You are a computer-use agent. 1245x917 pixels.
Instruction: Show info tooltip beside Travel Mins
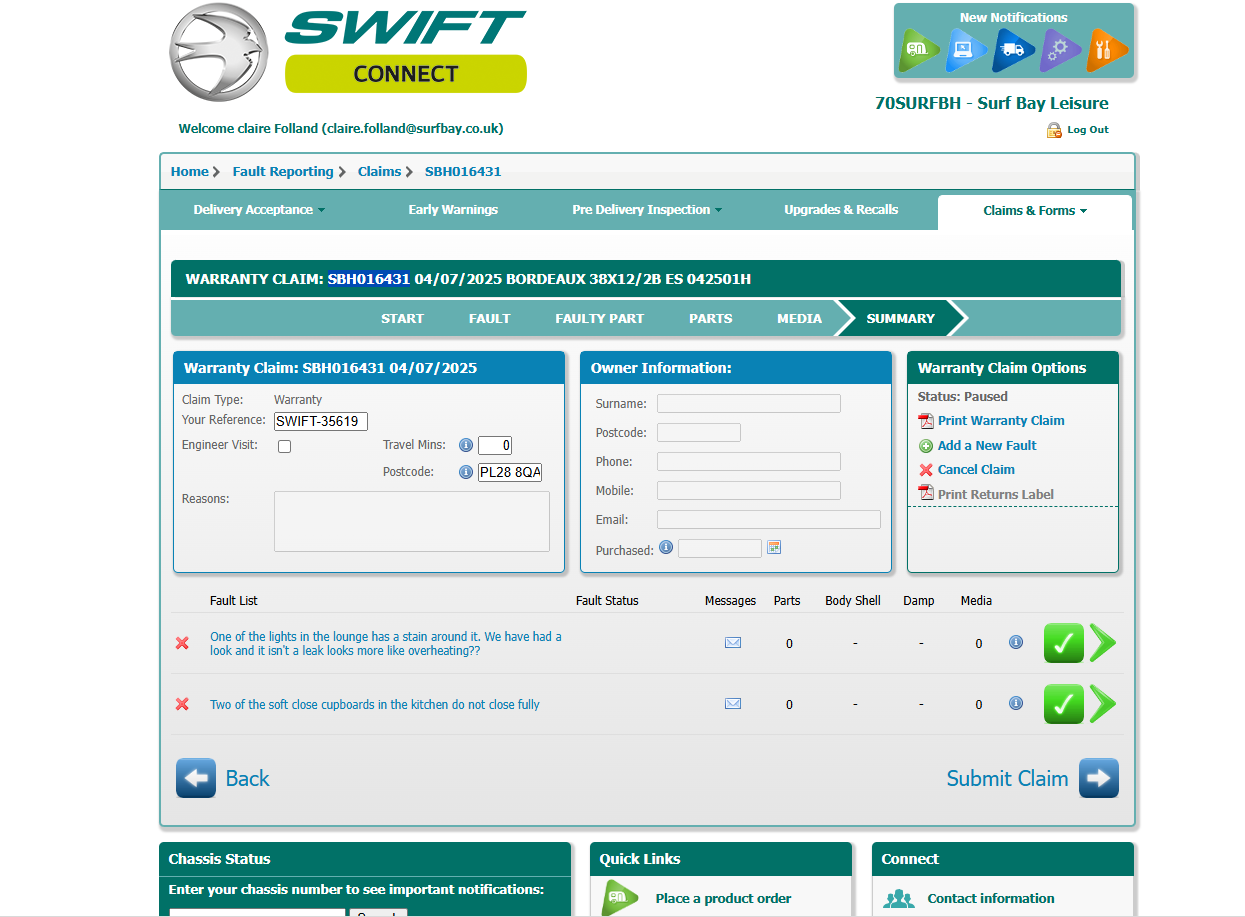465,445
